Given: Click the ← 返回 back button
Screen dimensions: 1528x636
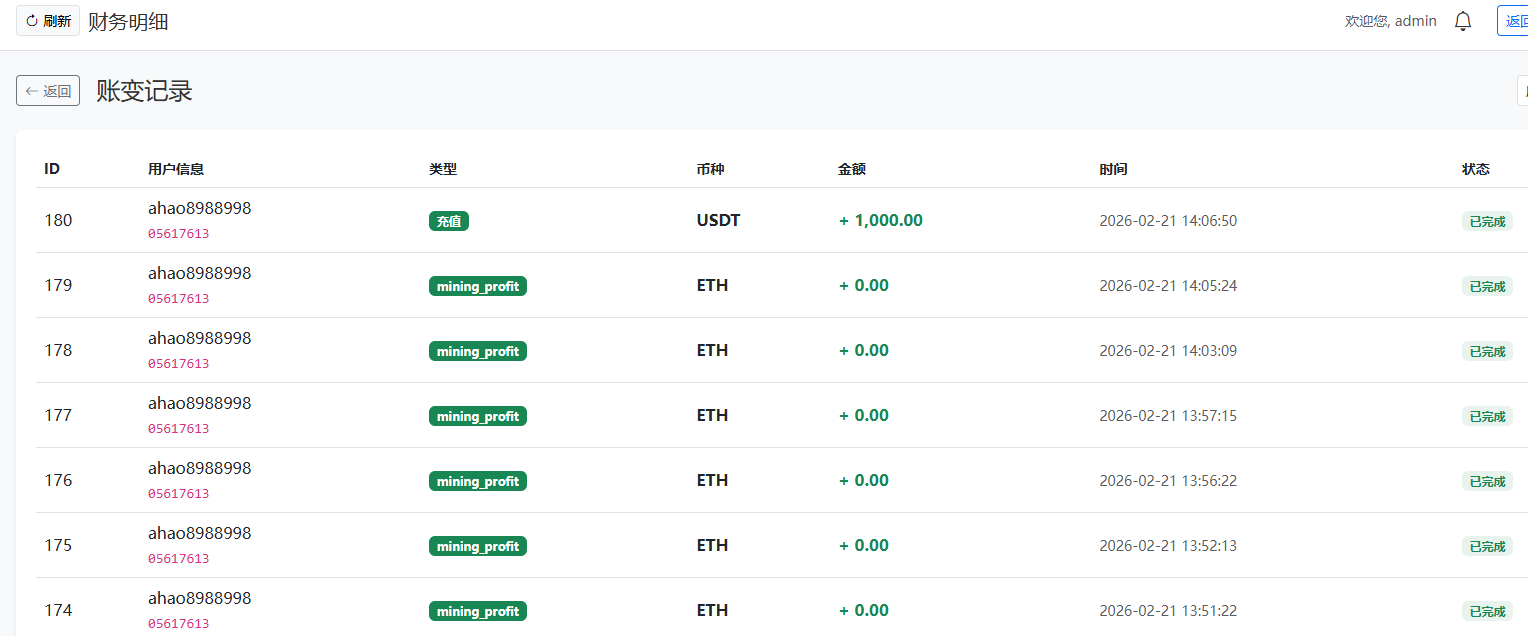Looking at the screenshot, I should tap(48, 91).
